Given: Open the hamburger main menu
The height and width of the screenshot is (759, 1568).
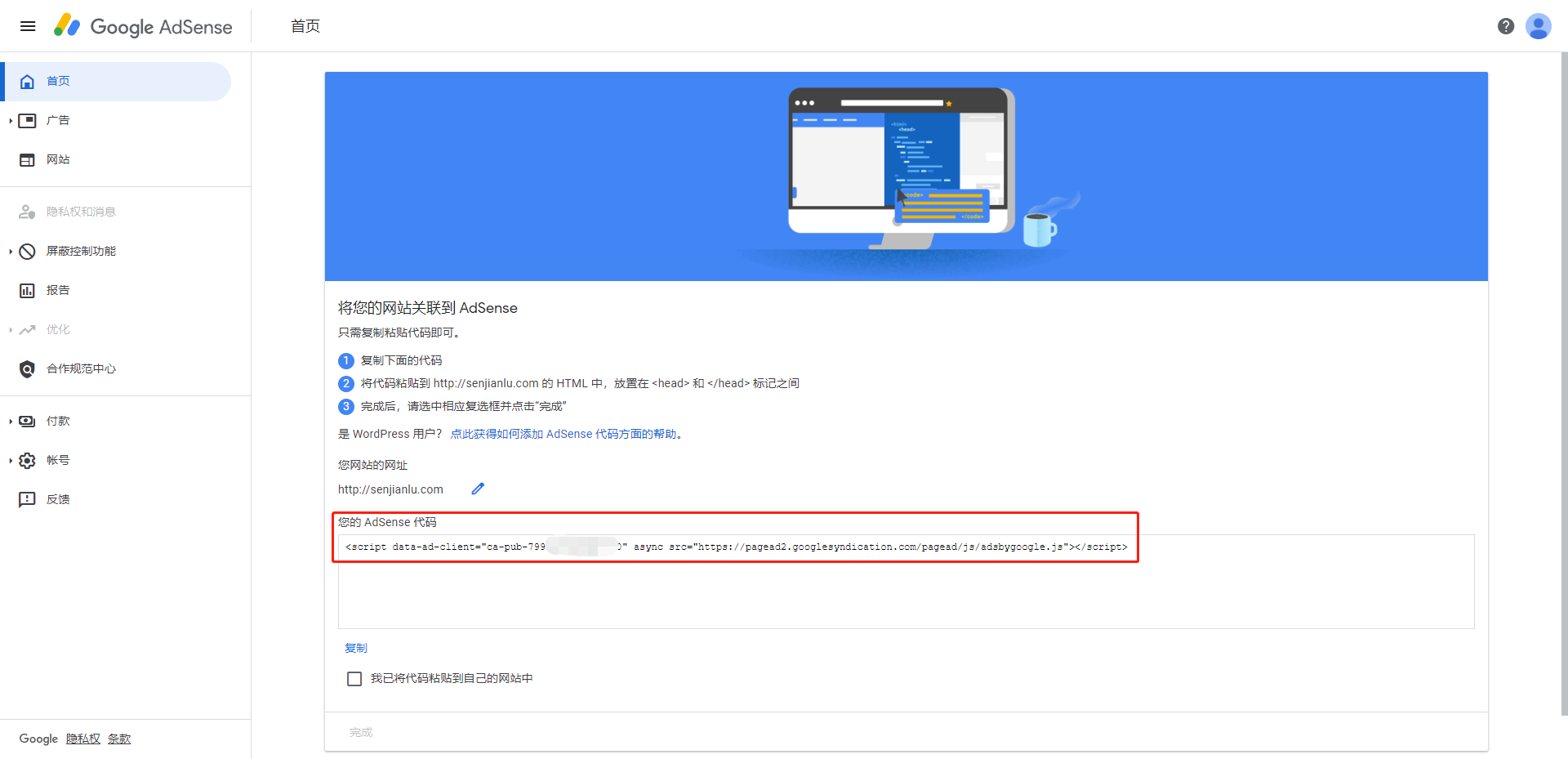Looking at the screenshot, I should [x=28, y=26].
